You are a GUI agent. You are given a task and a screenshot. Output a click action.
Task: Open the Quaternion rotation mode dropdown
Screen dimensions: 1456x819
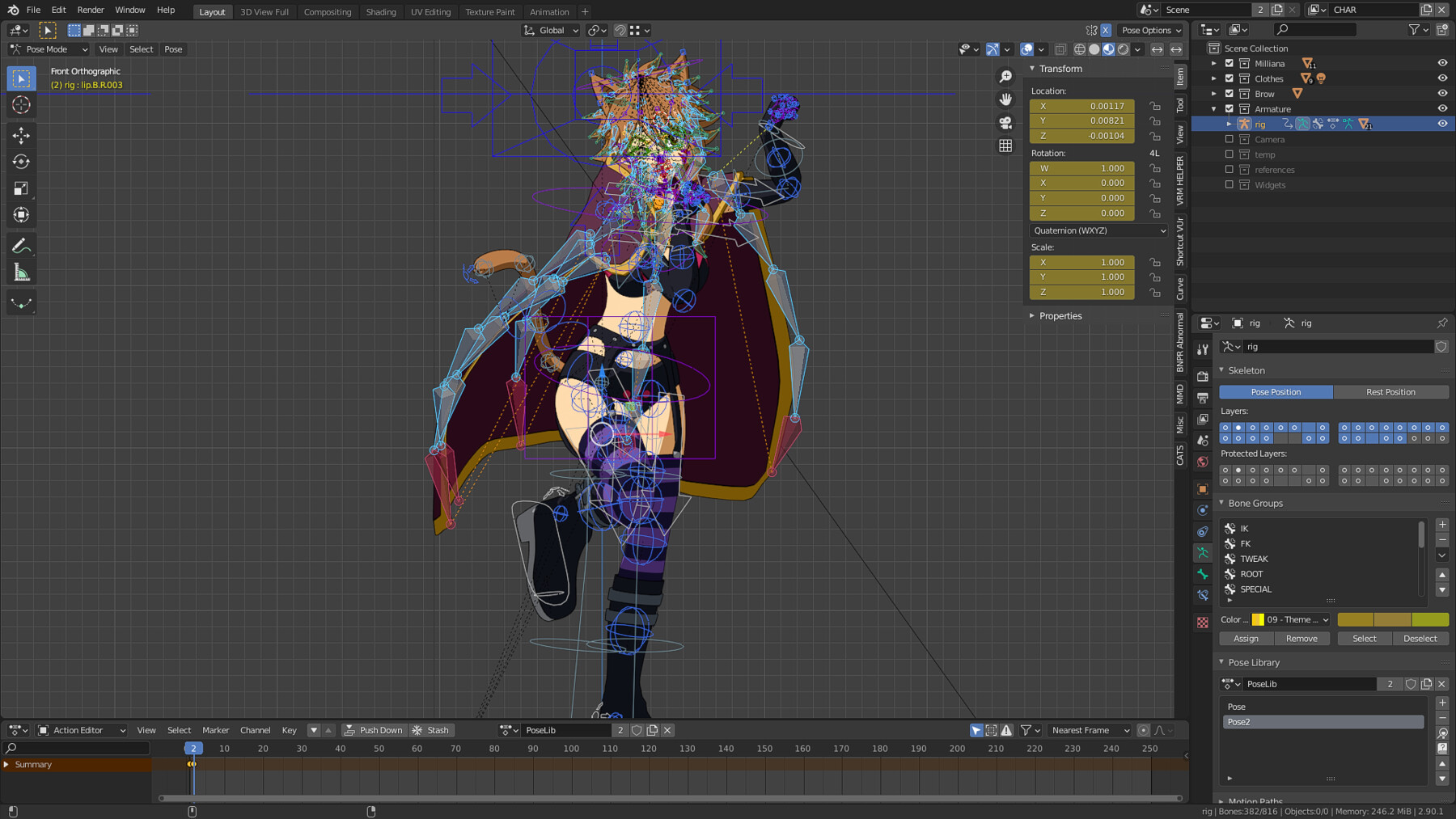coord(1098,230)
